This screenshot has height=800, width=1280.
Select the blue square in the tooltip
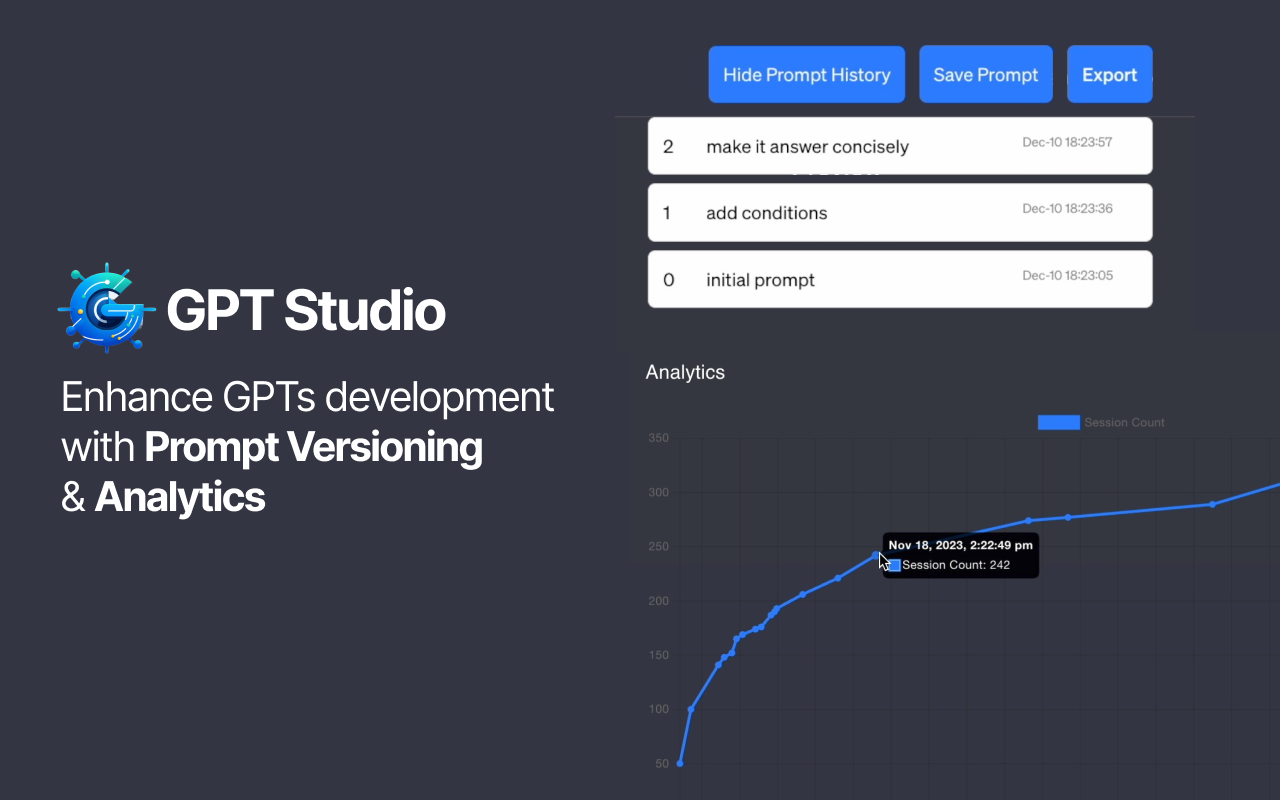click(893, 565)
